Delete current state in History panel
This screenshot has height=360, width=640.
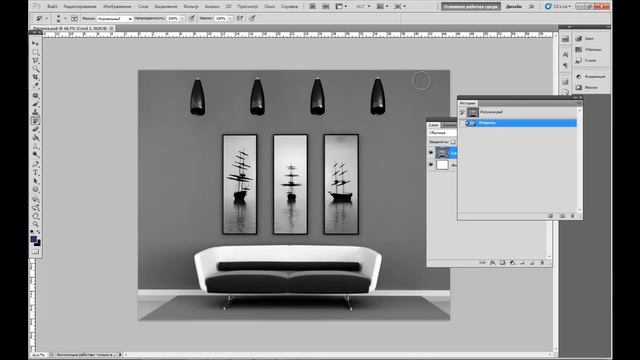[x=572, y=216]
